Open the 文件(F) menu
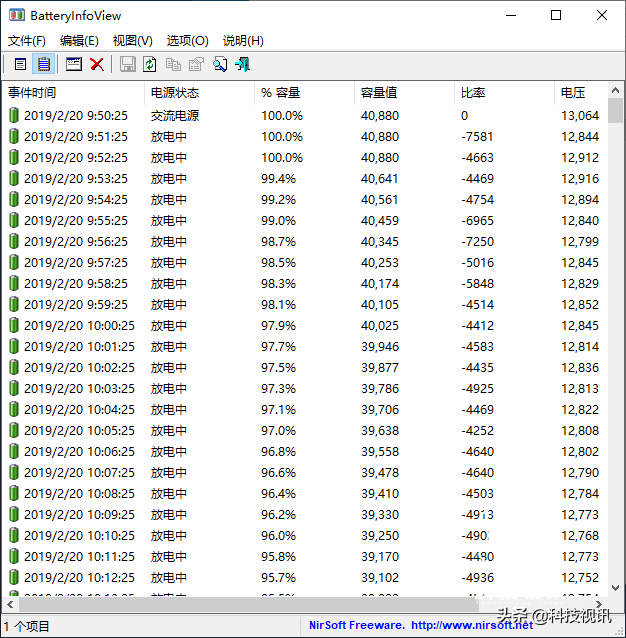The image size is (626, 638). (27, 41)
